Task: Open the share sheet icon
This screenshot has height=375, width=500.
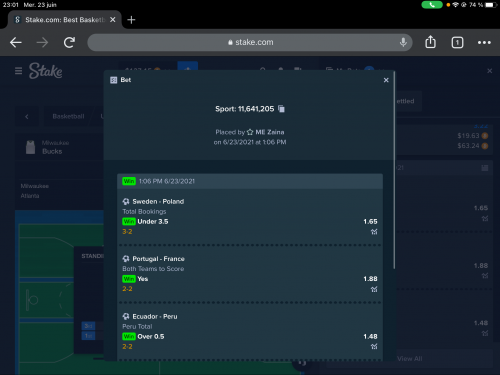Action: (x=430, y=42)
